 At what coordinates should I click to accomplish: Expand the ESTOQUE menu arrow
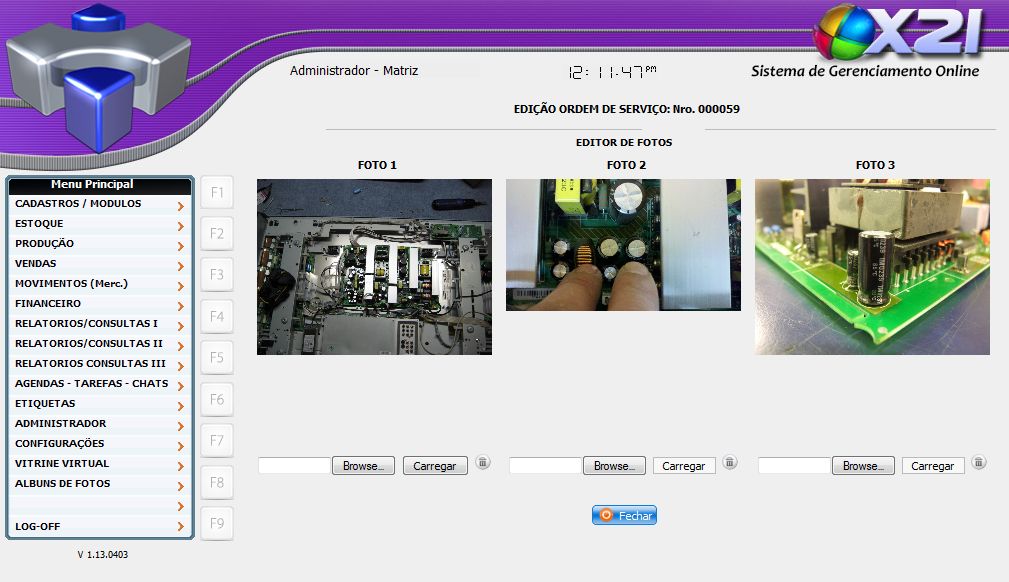tap(180, 226)
